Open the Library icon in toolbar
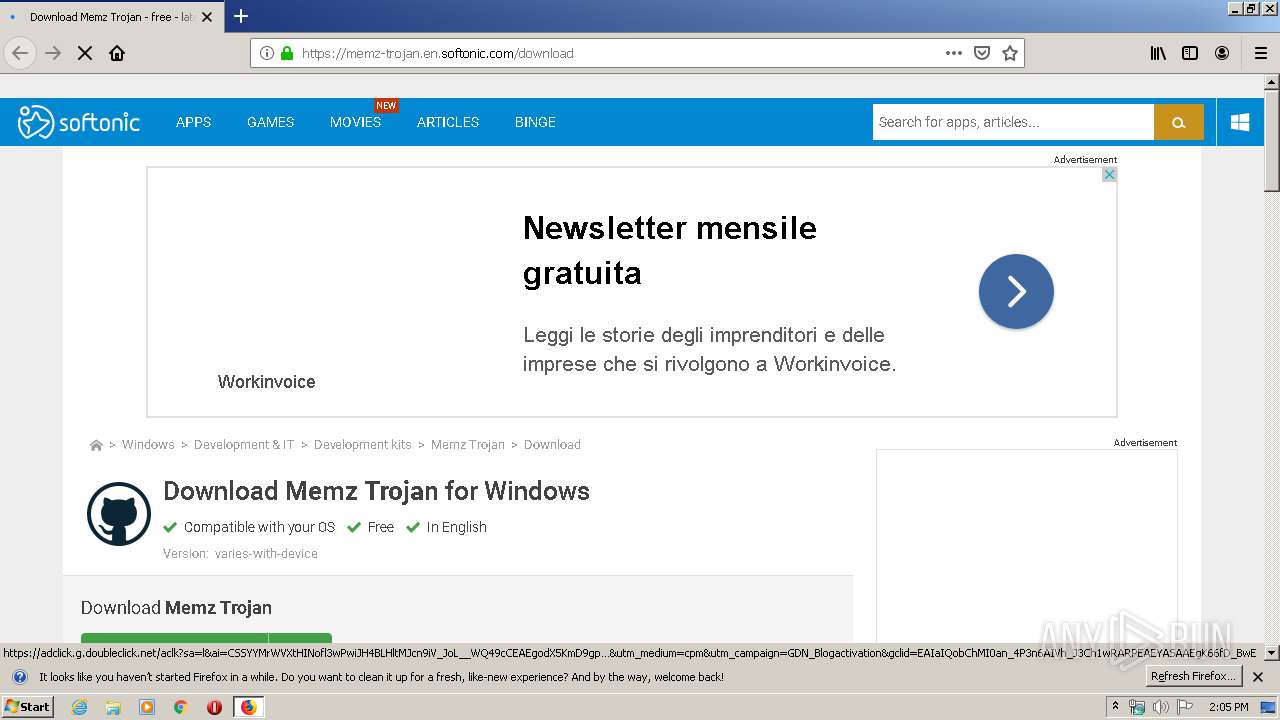The height and width of the screenshot is (720, 1280). coord(1158,53)
